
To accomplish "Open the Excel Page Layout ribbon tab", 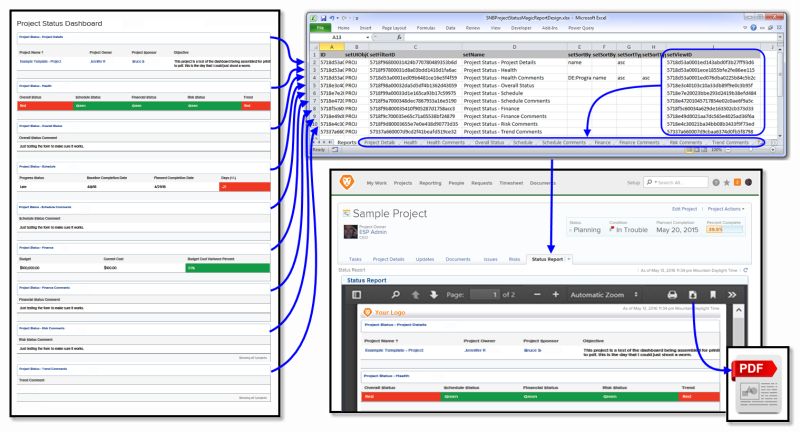I will click(394, 28).
